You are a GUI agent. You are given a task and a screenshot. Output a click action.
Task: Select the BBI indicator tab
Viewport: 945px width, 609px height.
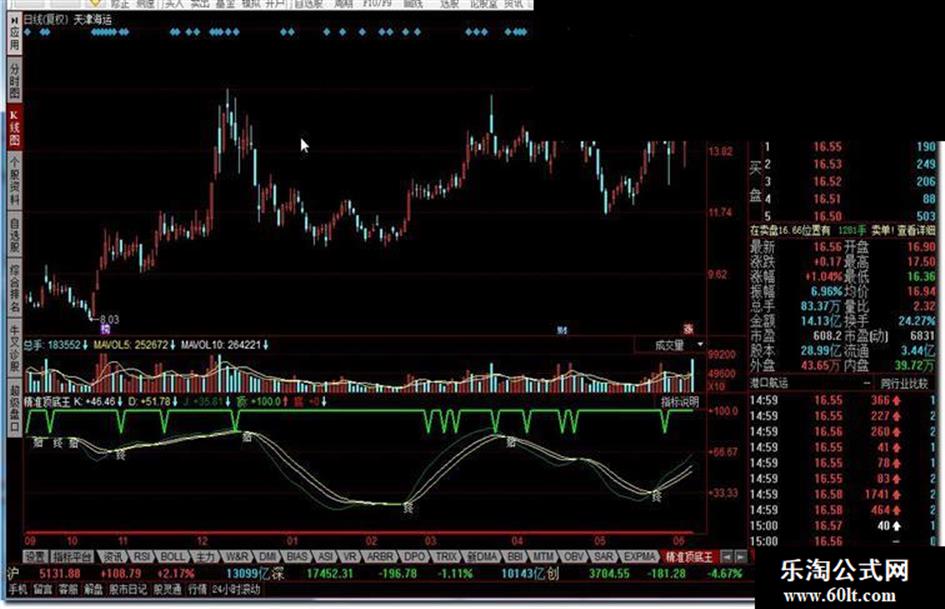pyautogui.click(x=515, y=557)
